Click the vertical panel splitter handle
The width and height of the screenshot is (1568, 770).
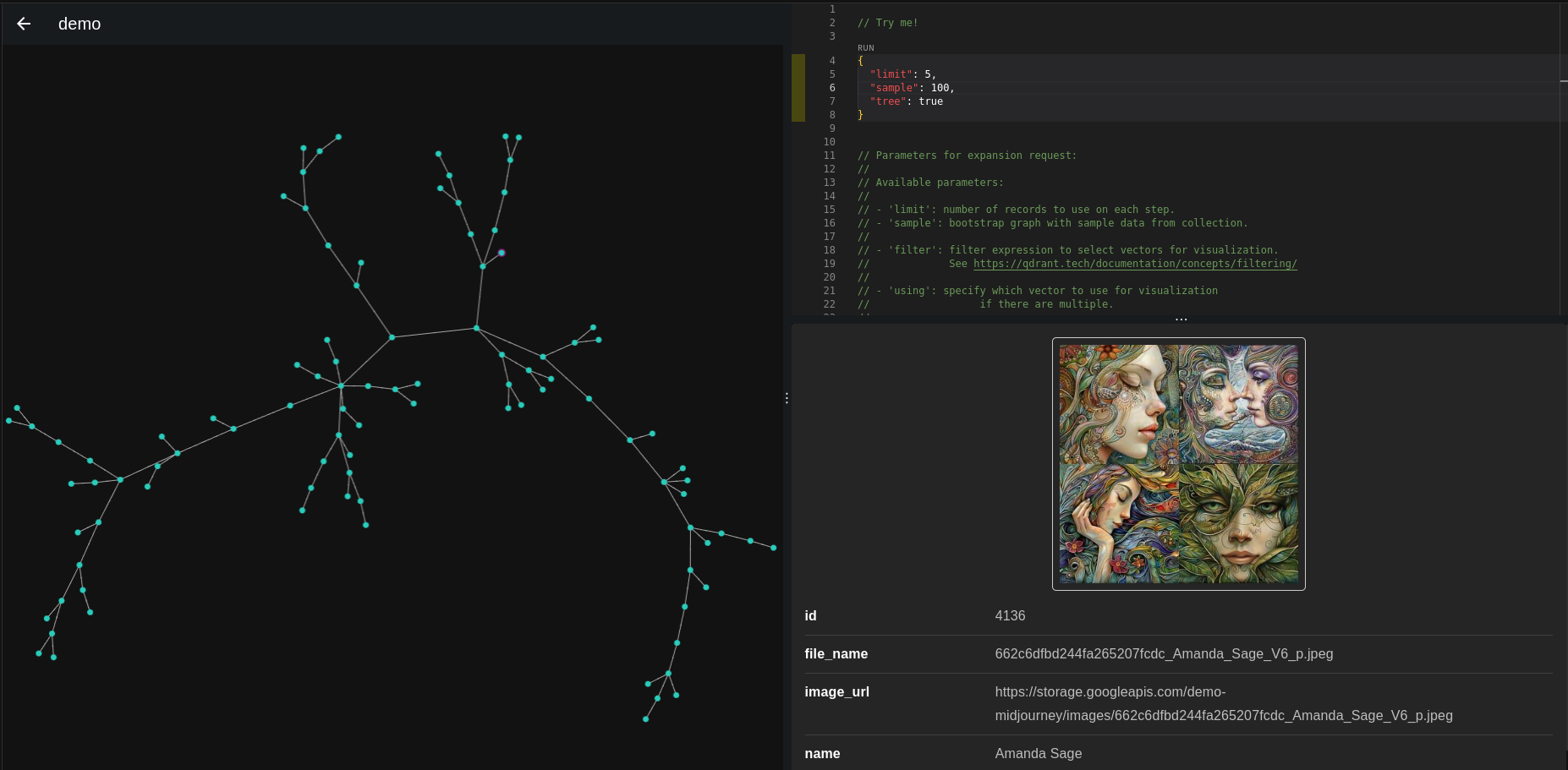tap(787, 397)
